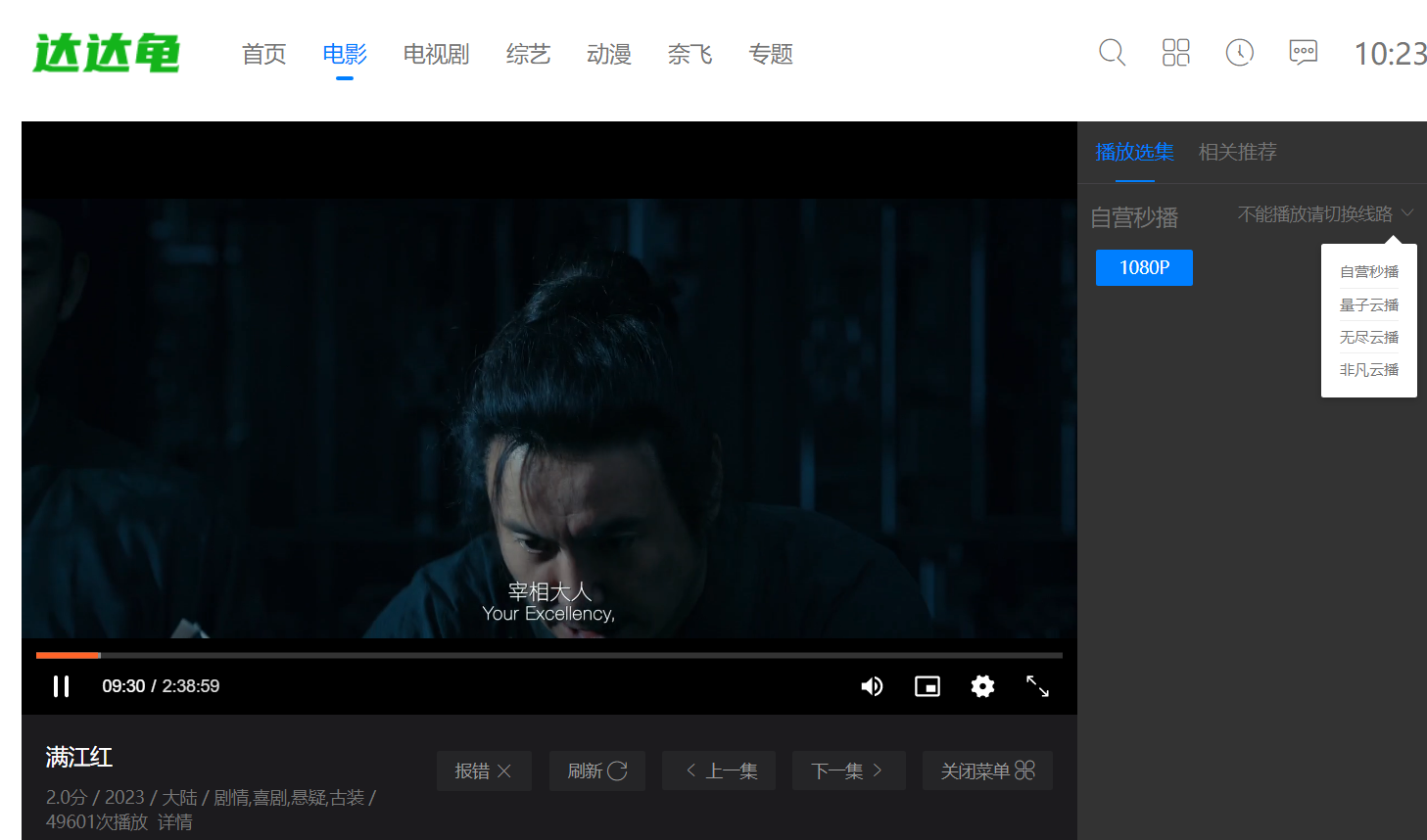Image resolution: width=1427 pixels, height=840 pixels.
Task: Mute the video volume
Action: 872,686
